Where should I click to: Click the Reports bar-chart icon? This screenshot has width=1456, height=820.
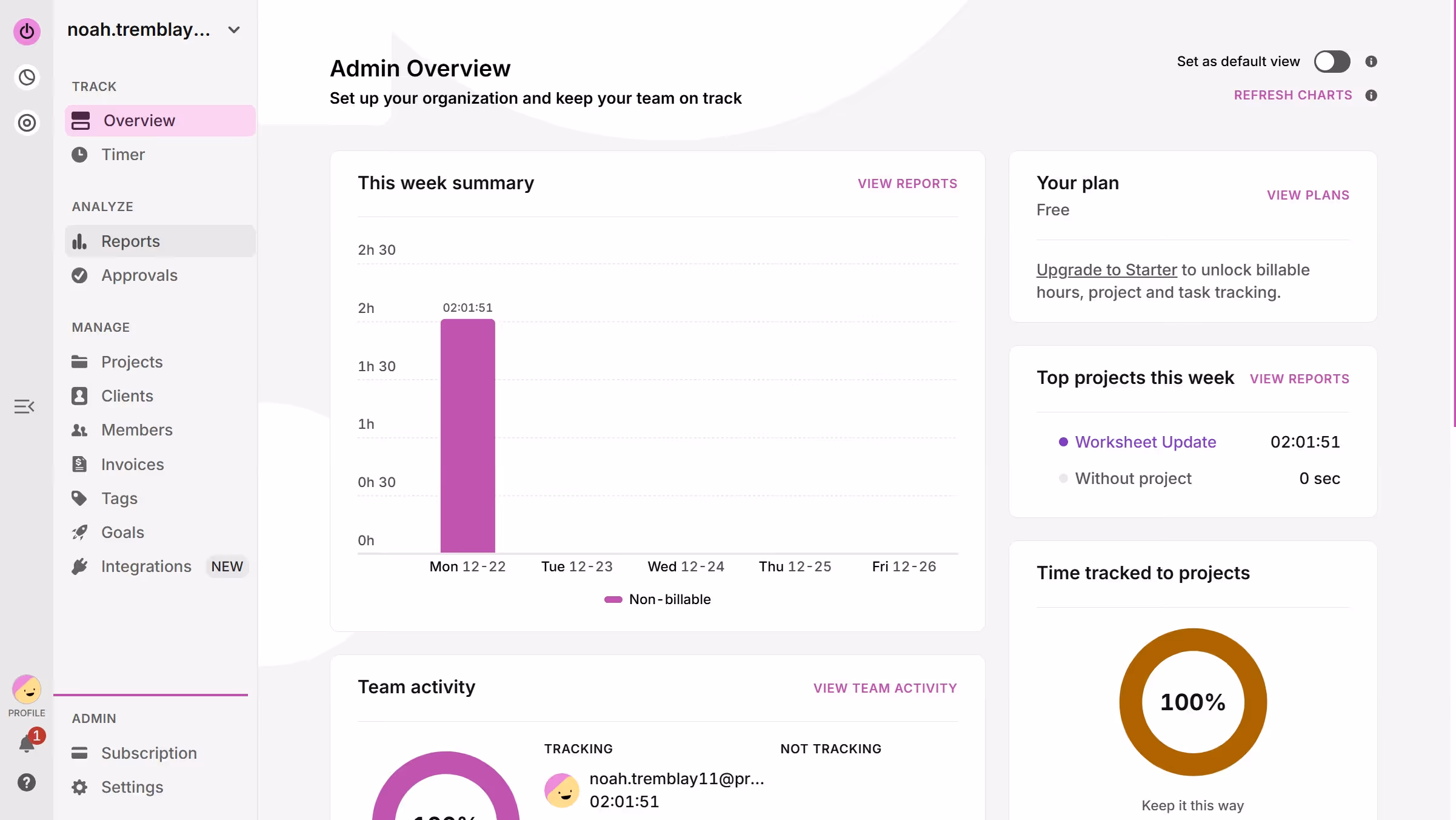[x=79, y=241]
